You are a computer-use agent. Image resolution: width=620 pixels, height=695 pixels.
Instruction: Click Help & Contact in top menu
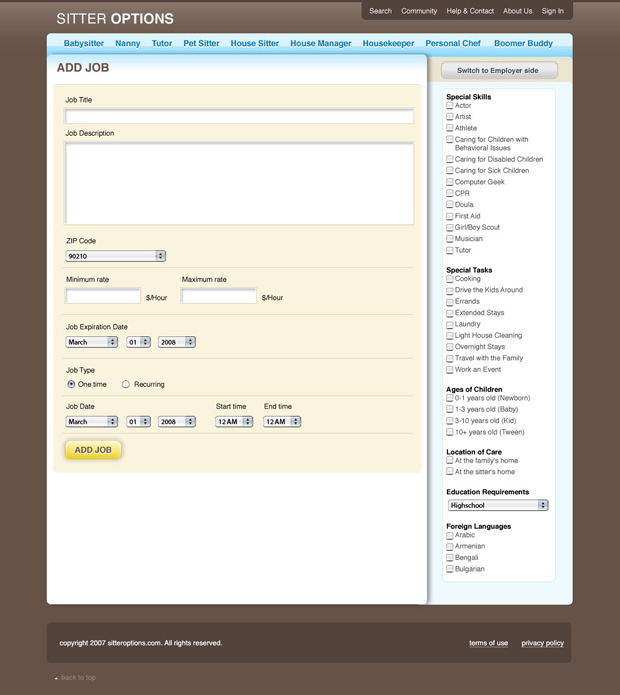point(470,11)
